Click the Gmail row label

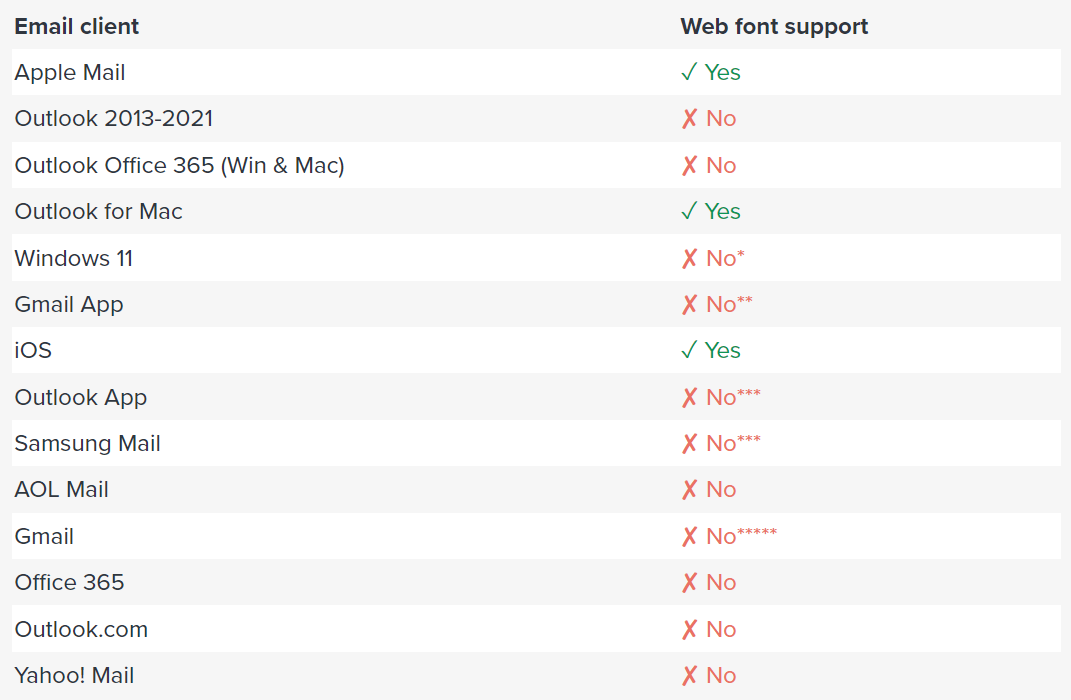pos(44,536)
